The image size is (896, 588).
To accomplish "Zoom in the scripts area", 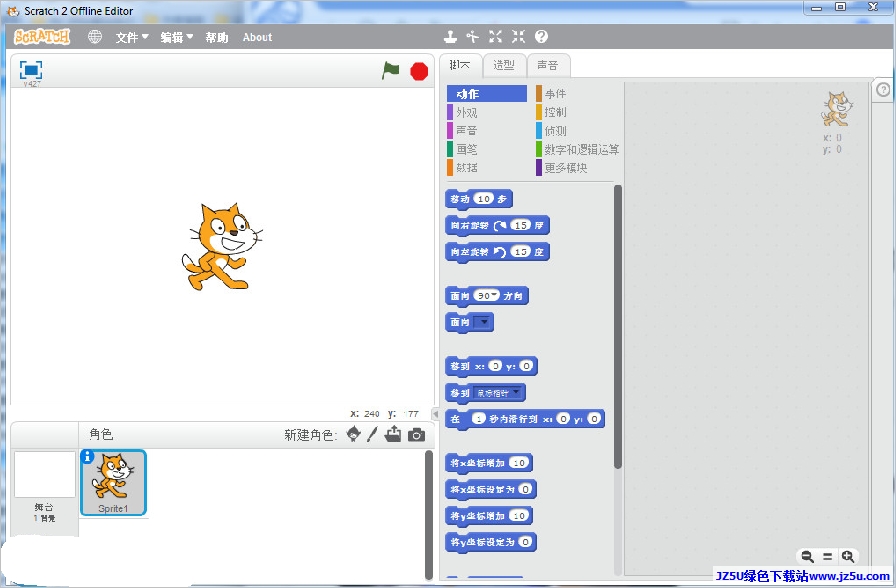I will click(848, 557).
